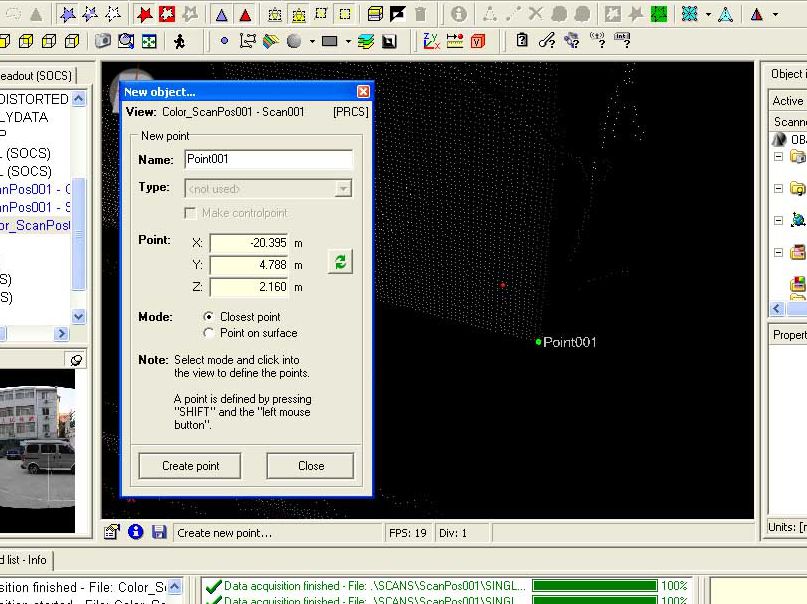
Task: Collapse the first folder node in the object tree
Action: [779, 156]
